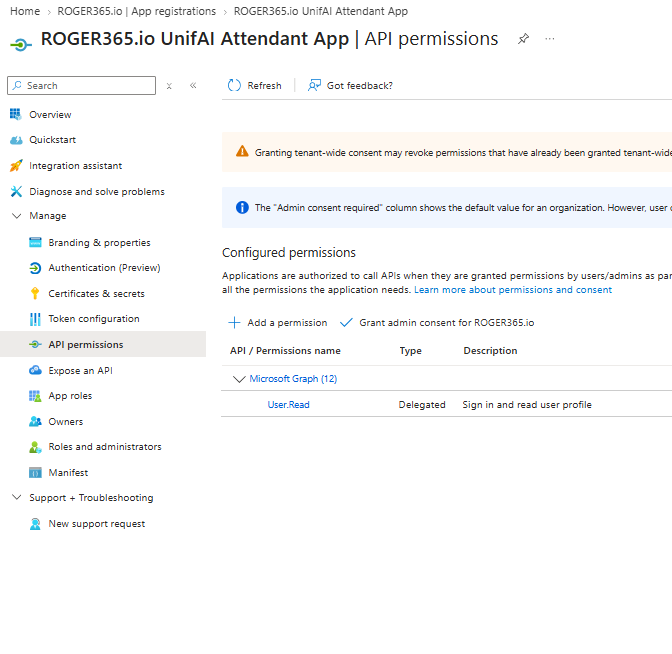Open App roles label

70,396
